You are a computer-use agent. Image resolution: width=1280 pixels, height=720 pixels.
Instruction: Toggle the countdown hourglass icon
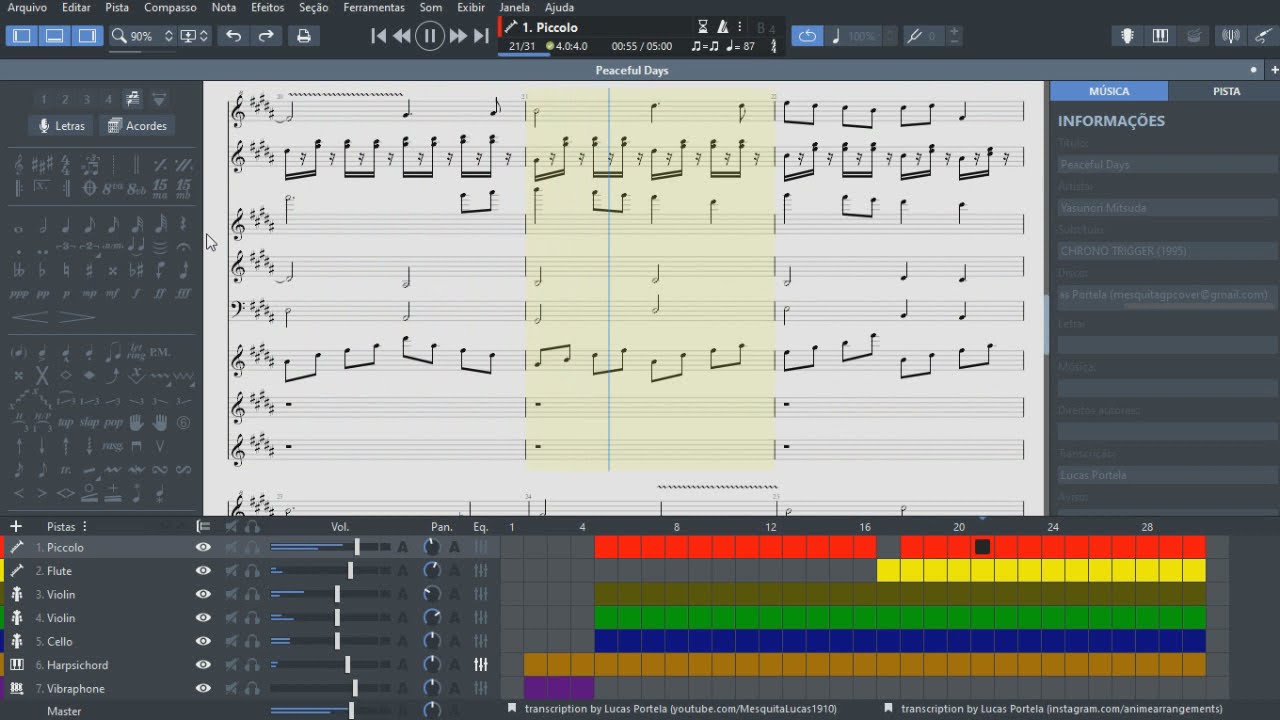702,27
